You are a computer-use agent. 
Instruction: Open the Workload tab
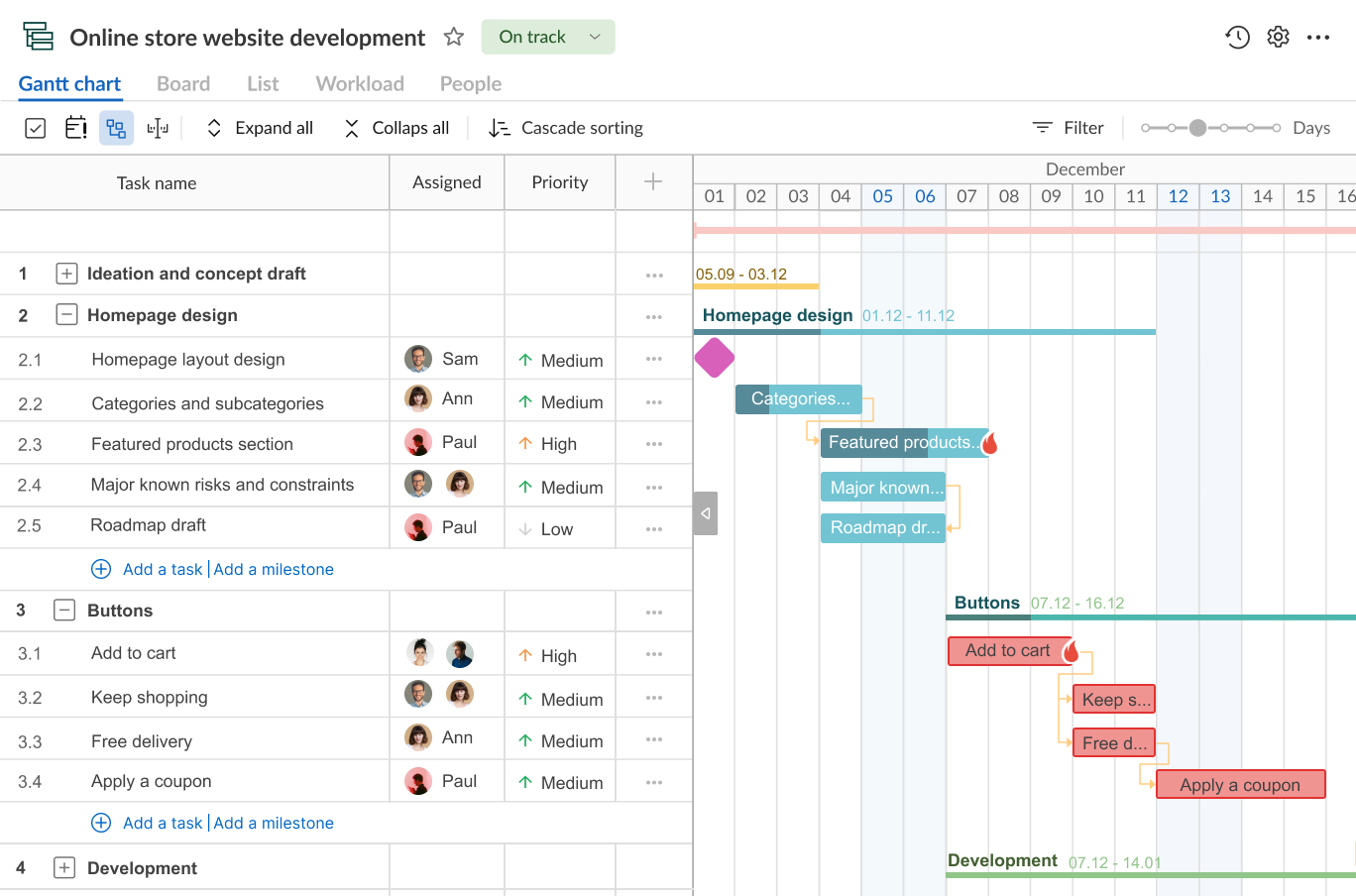360,84
